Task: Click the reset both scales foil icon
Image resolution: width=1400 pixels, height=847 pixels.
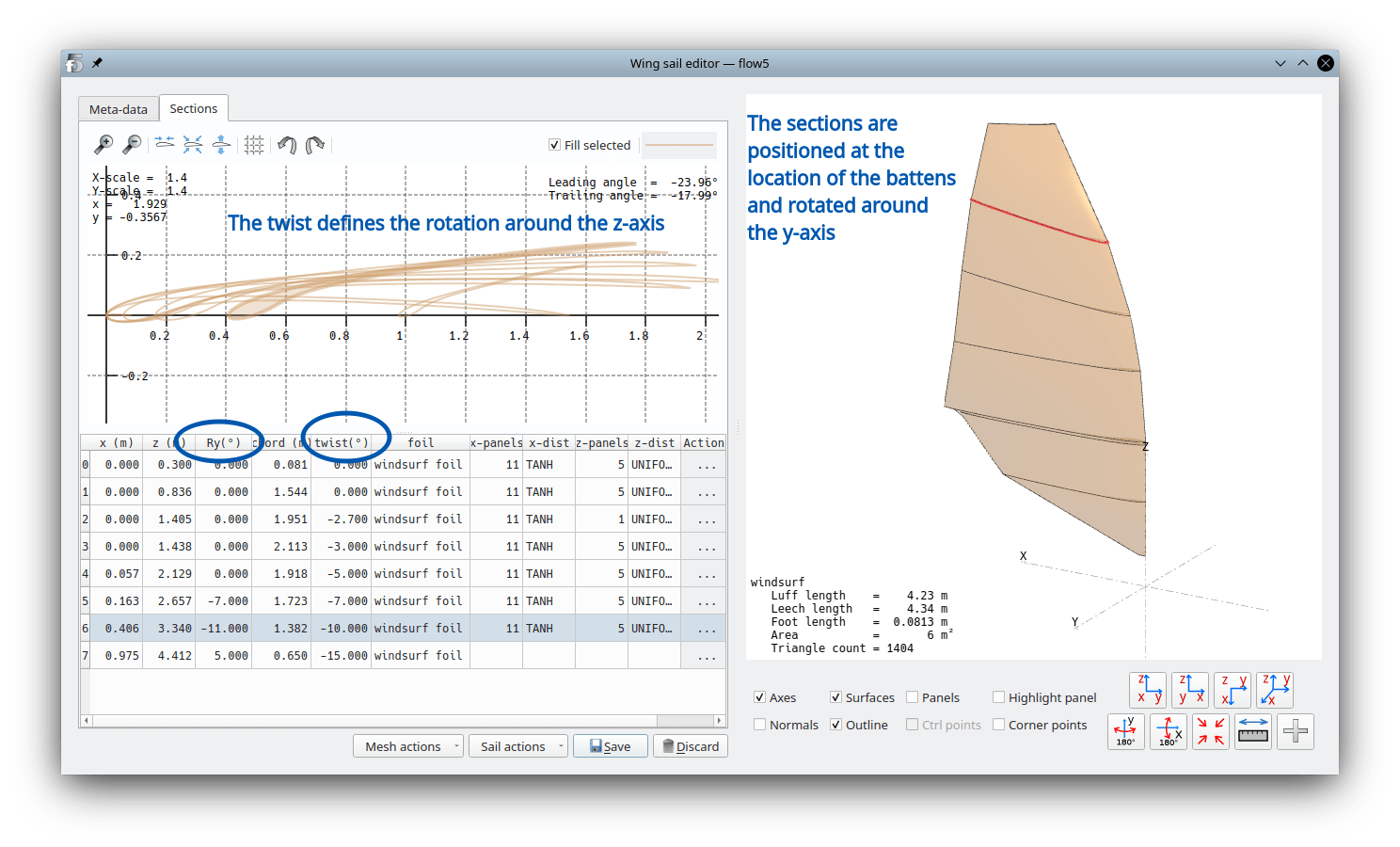Action: (x=193, y=144)
